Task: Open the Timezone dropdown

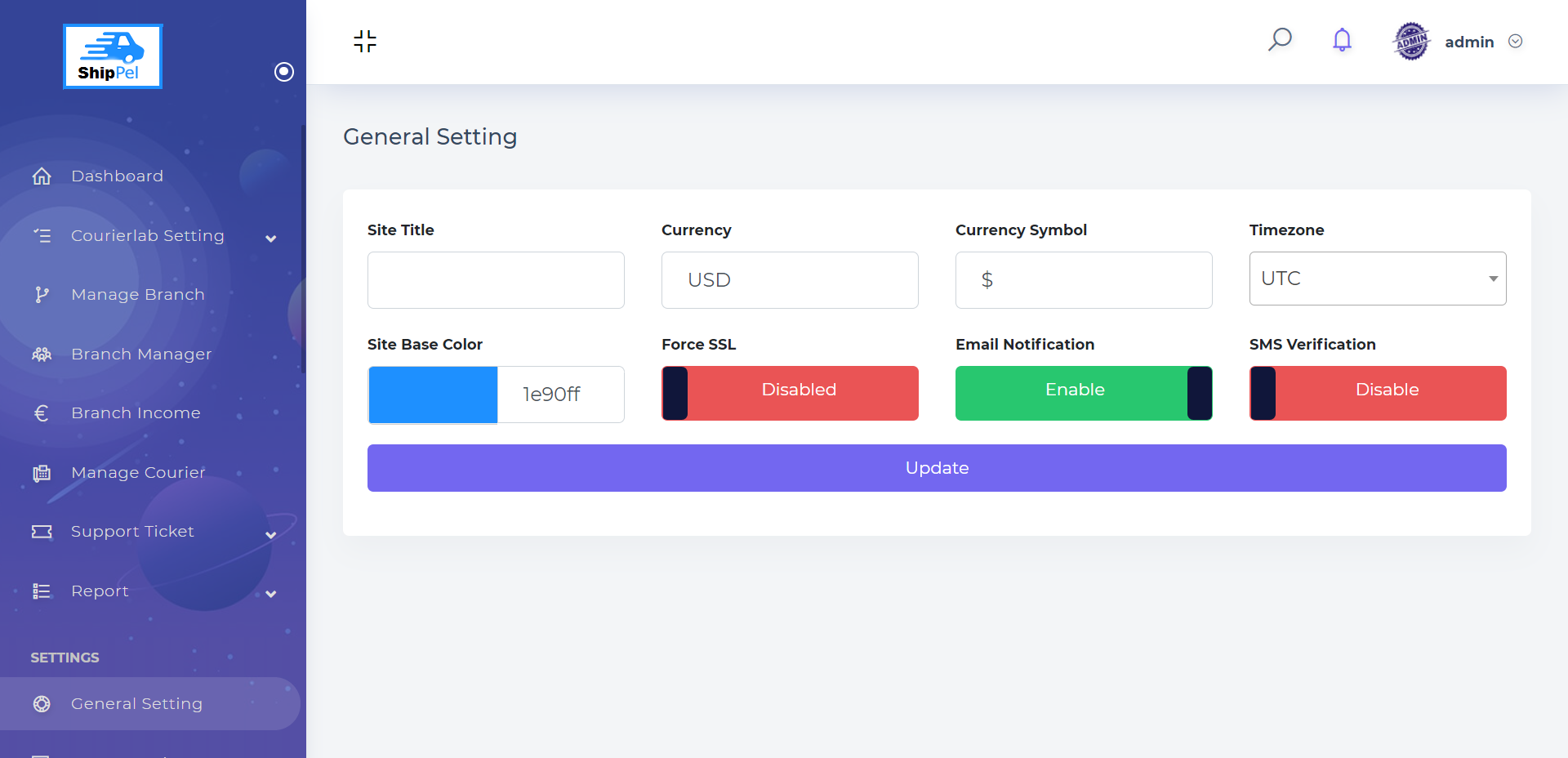Action: point(1378,279)
